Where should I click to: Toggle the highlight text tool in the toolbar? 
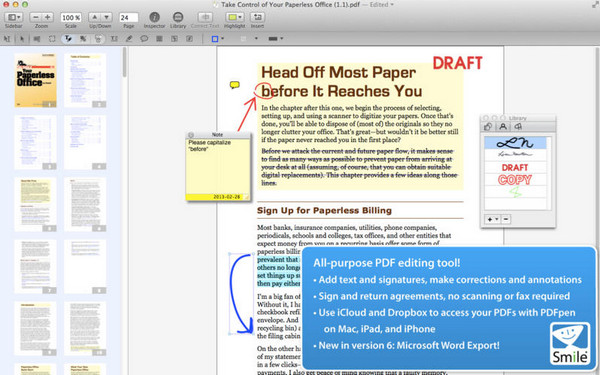pos(68,39)
